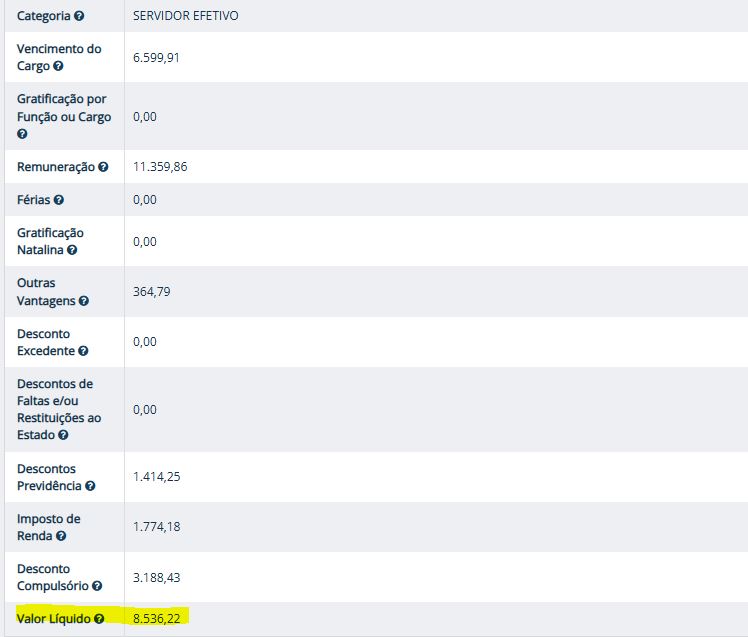Click help icon beside Restituições ao Estado

point(63,436)
